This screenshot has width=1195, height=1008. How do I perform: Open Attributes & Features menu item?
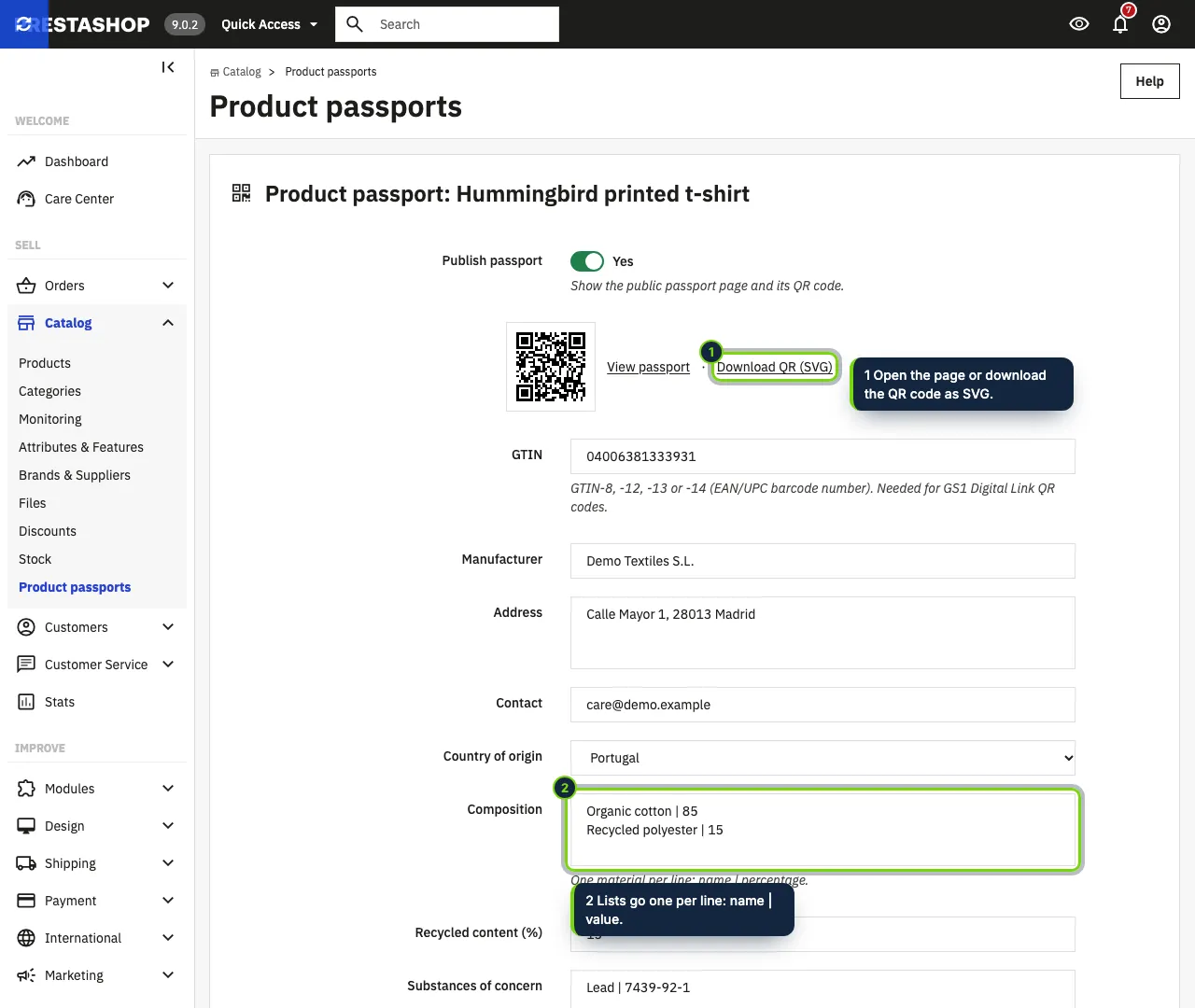(81, 447)
